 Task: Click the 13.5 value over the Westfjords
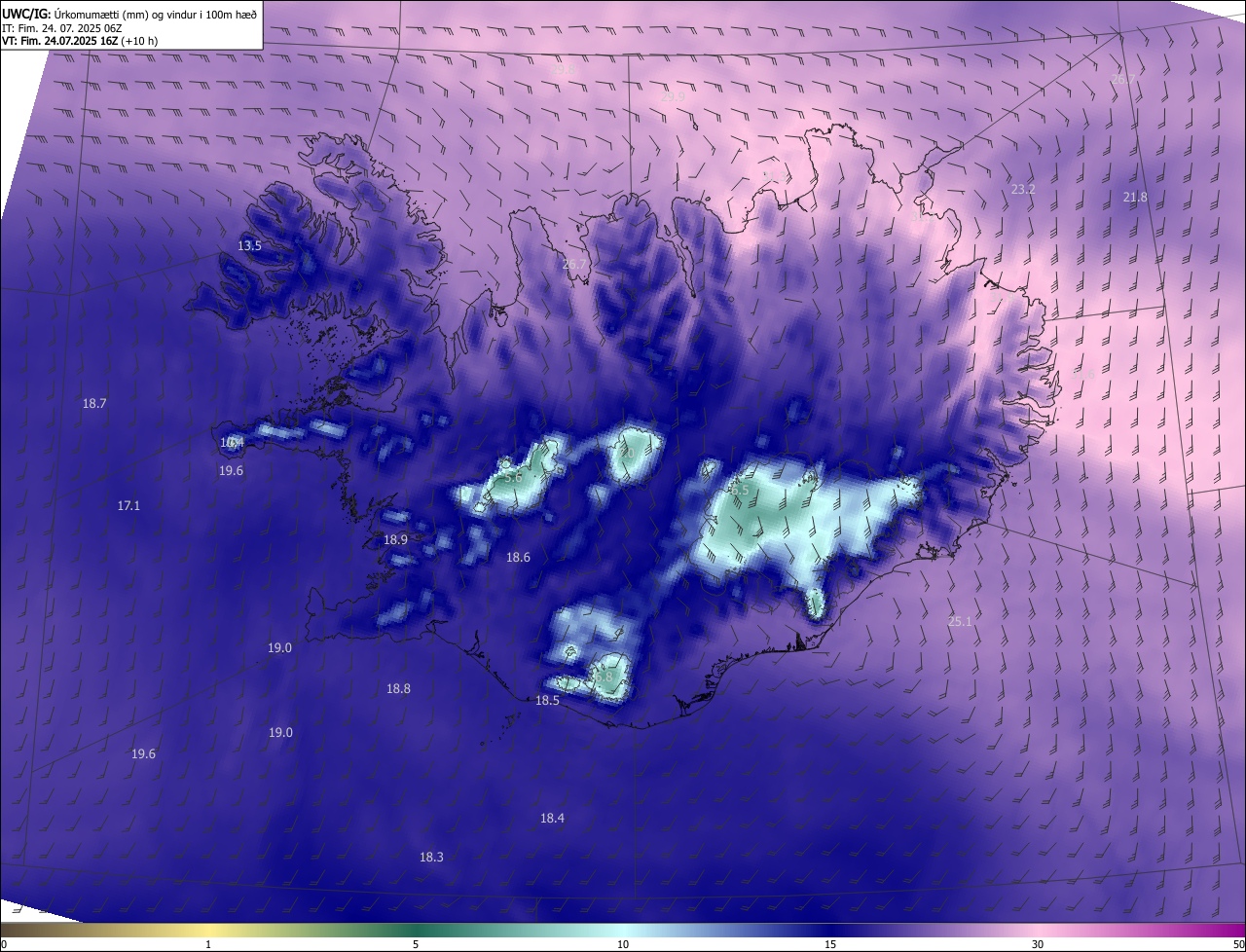250,245
